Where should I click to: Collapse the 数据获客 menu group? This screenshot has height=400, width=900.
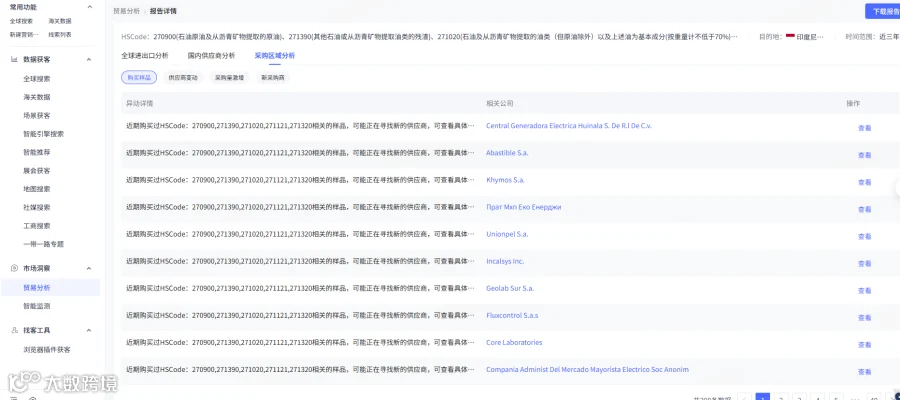point(89,59)
